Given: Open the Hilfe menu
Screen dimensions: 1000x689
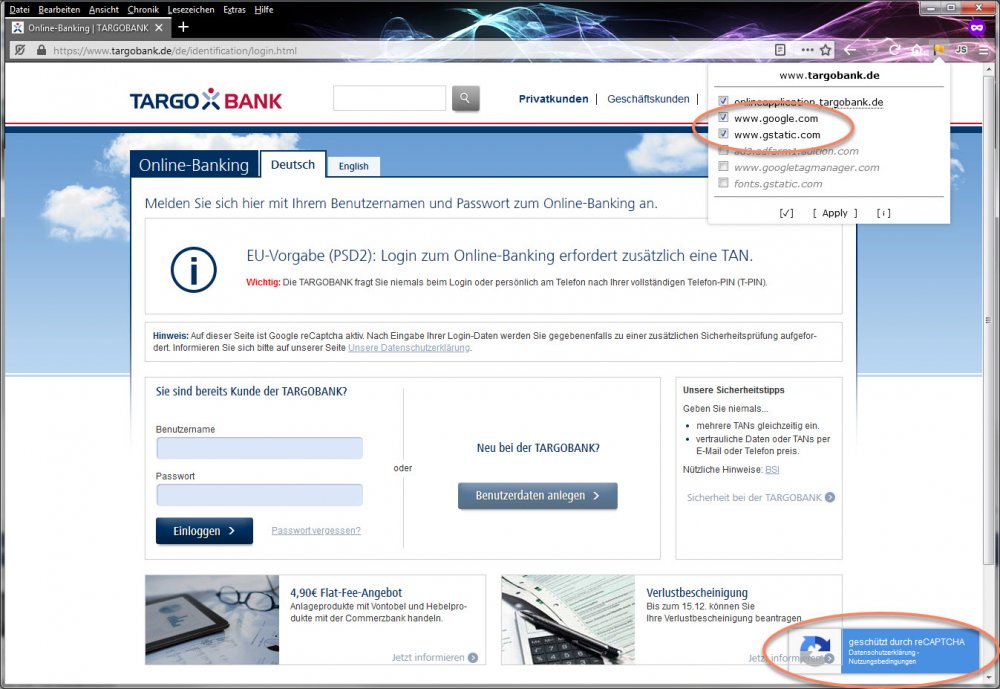Looking at the screenshot, I should pos(263,10).
